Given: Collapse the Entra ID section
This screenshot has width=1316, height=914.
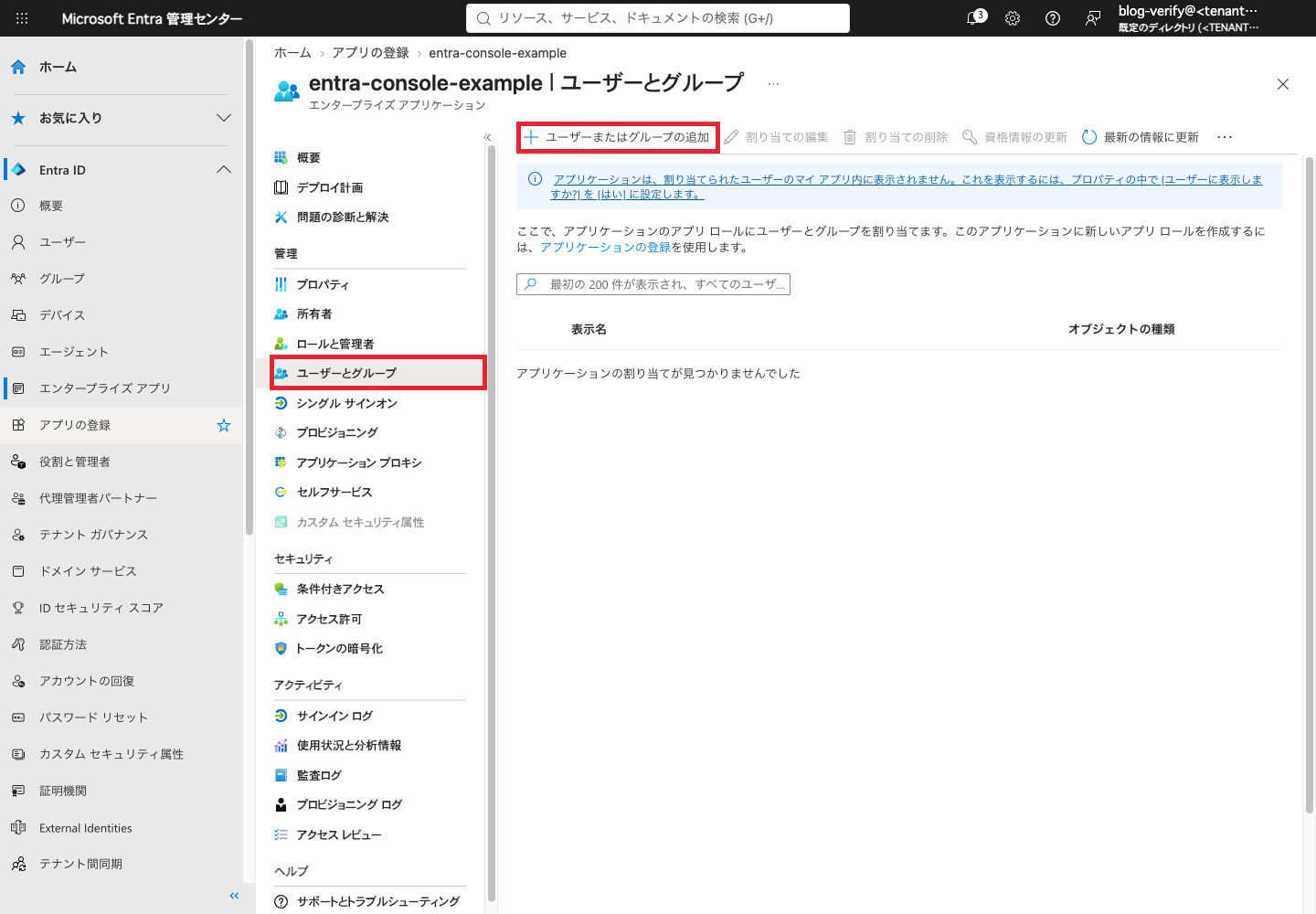Looking at the screenshot, I should point(224,170).
